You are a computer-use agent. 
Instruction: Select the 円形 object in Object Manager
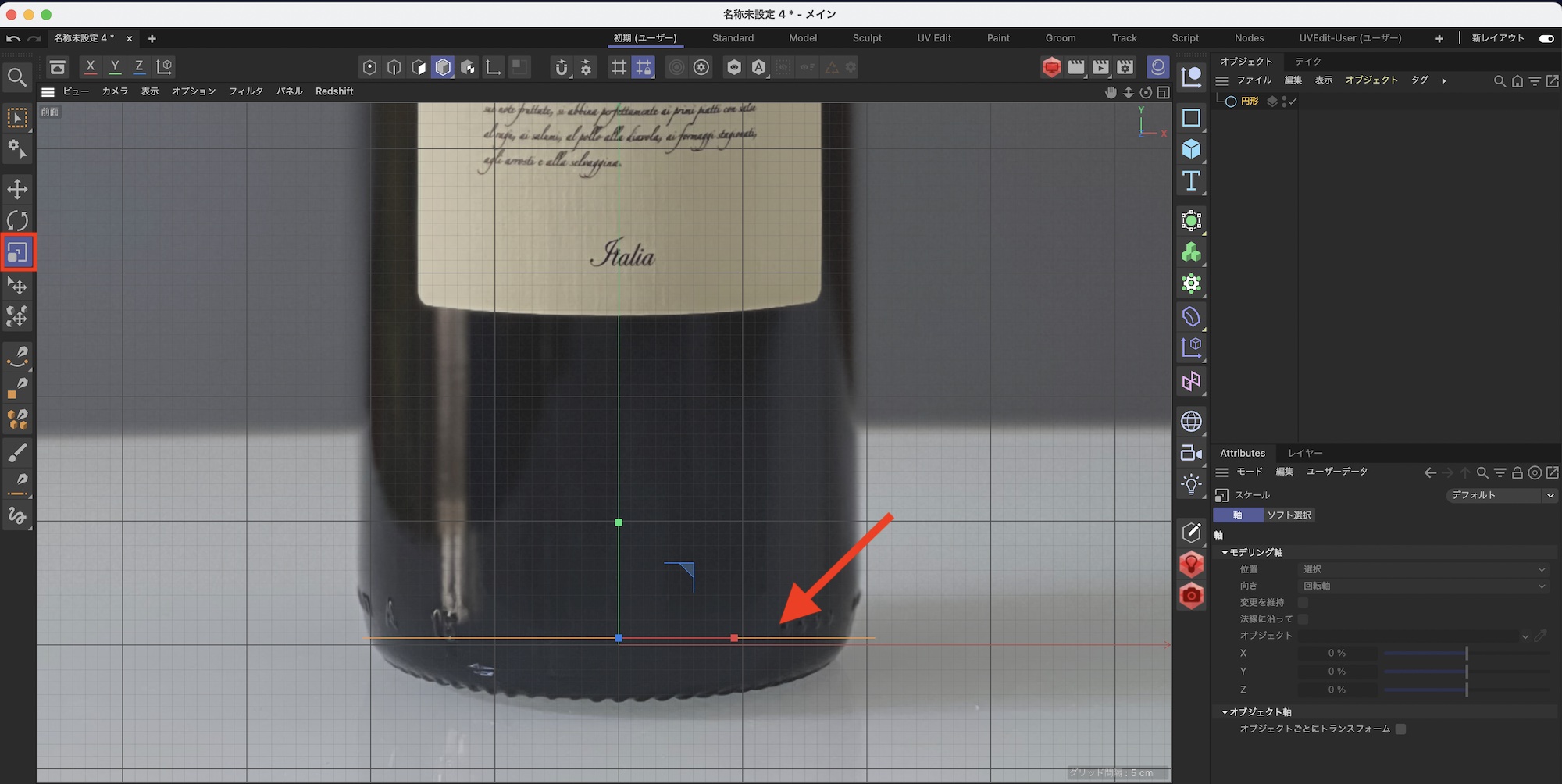point(1250,102)
